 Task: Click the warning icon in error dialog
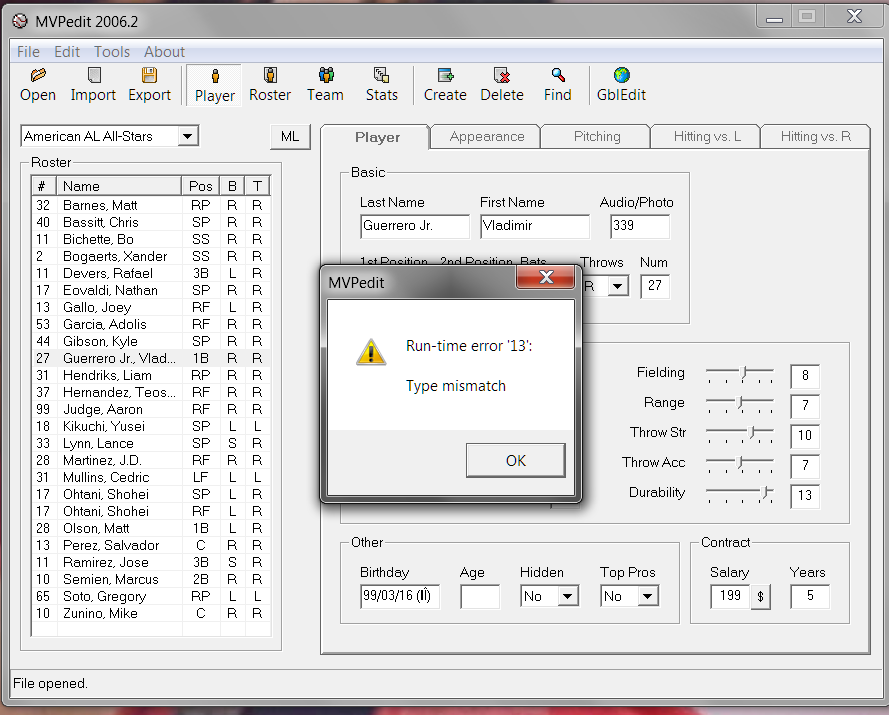(371, 352)
